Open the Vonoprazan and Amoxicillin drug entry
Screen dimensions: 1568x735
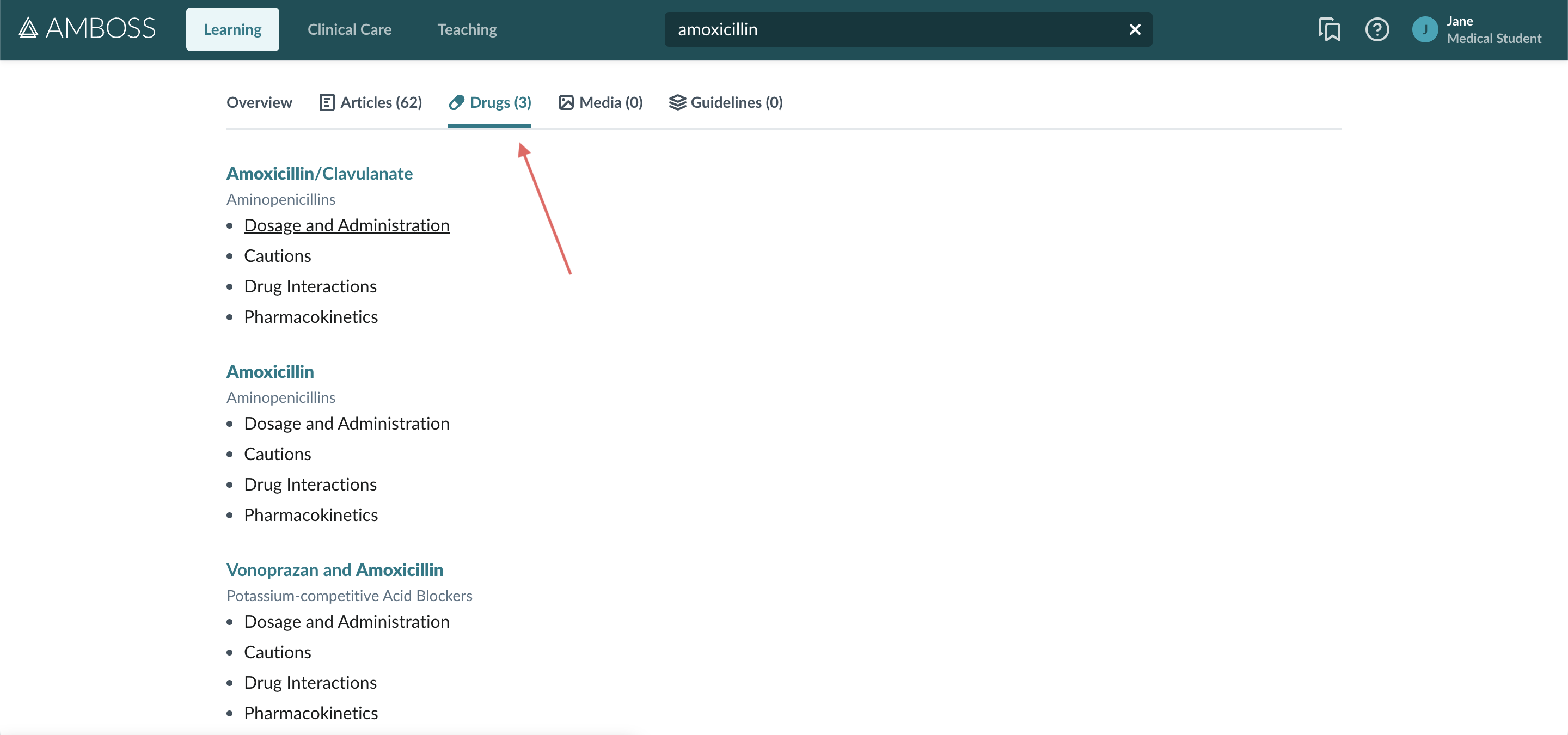tap(335, 569)
